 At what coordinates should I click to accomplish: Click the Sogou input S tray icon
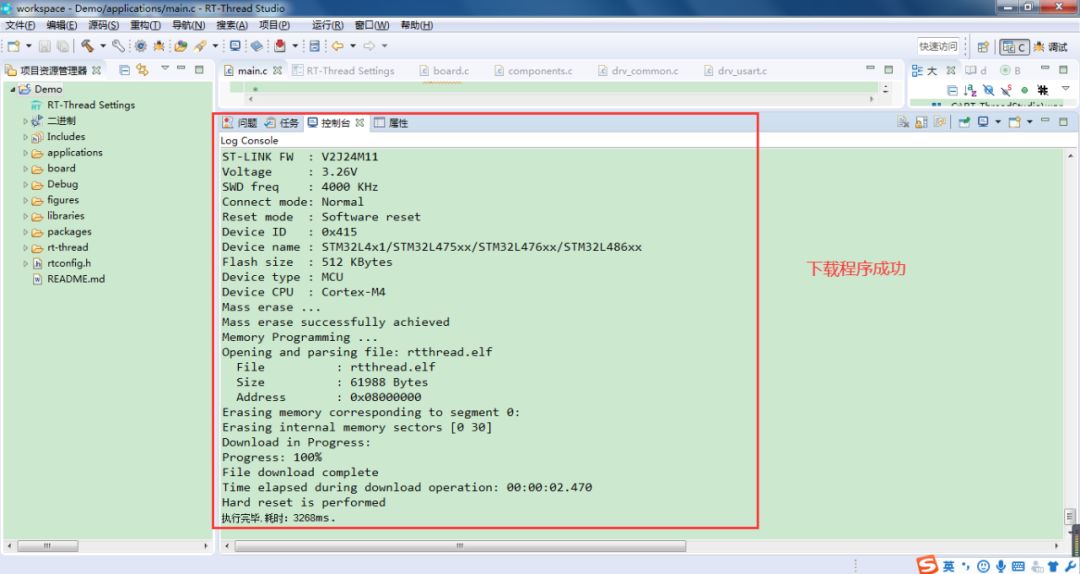tap(927, 565)
